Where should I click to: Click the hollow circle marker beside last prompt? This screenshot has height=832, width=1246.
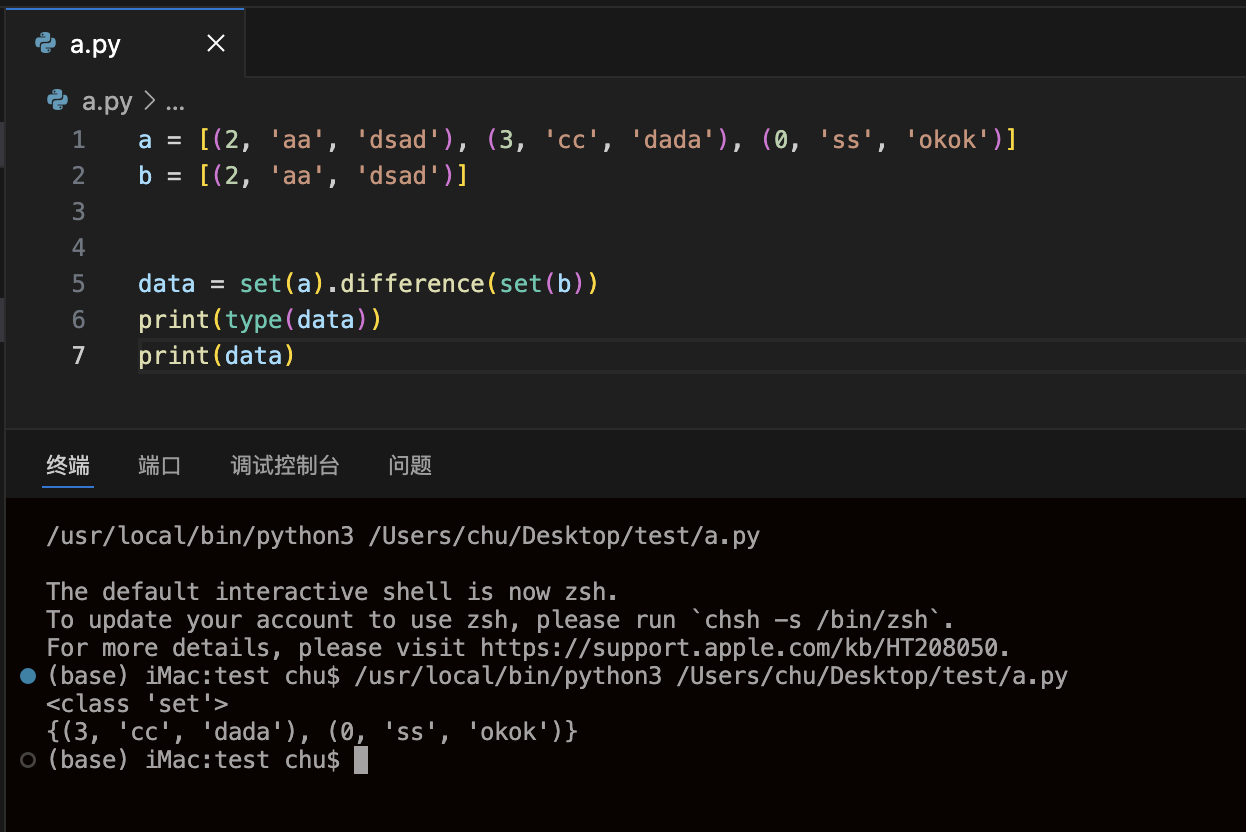[28, 760]
